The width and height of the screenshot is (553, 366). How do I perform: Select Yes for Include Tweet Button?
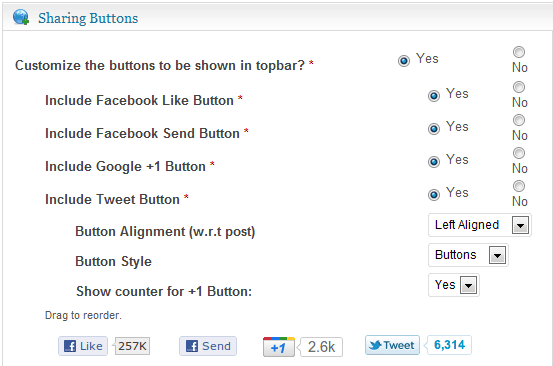pyautogui.click(x=434, y=195)
